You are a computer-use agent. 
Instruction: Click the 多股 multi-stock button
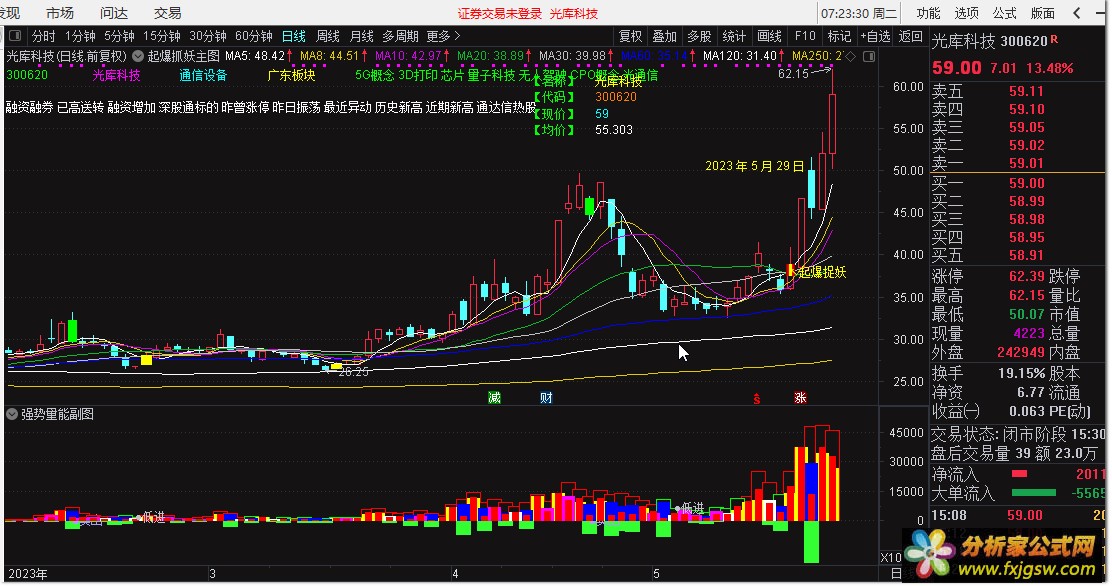point(699,35)
